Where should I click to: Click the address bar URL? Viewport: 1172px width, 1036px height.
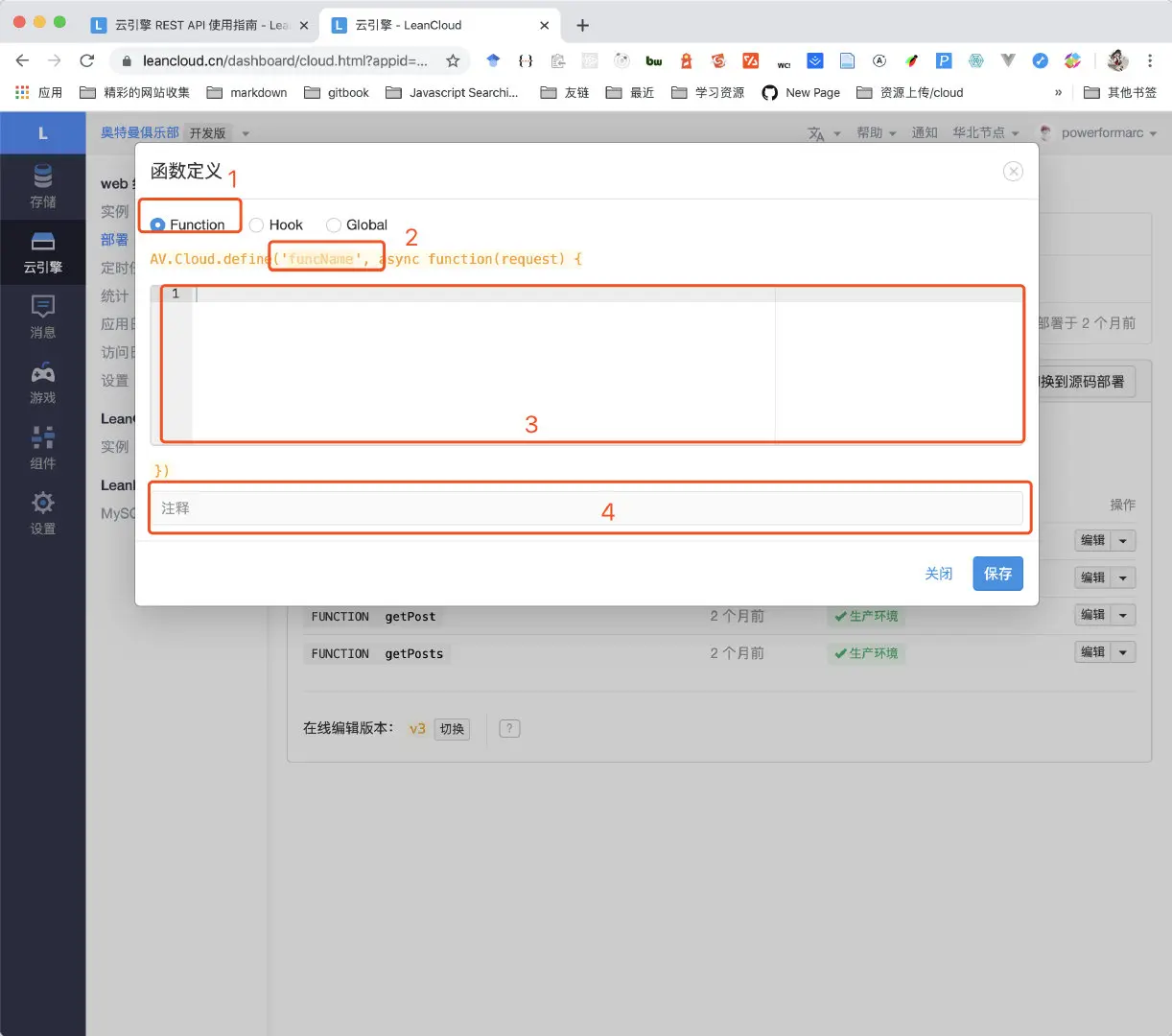point(285,60)
